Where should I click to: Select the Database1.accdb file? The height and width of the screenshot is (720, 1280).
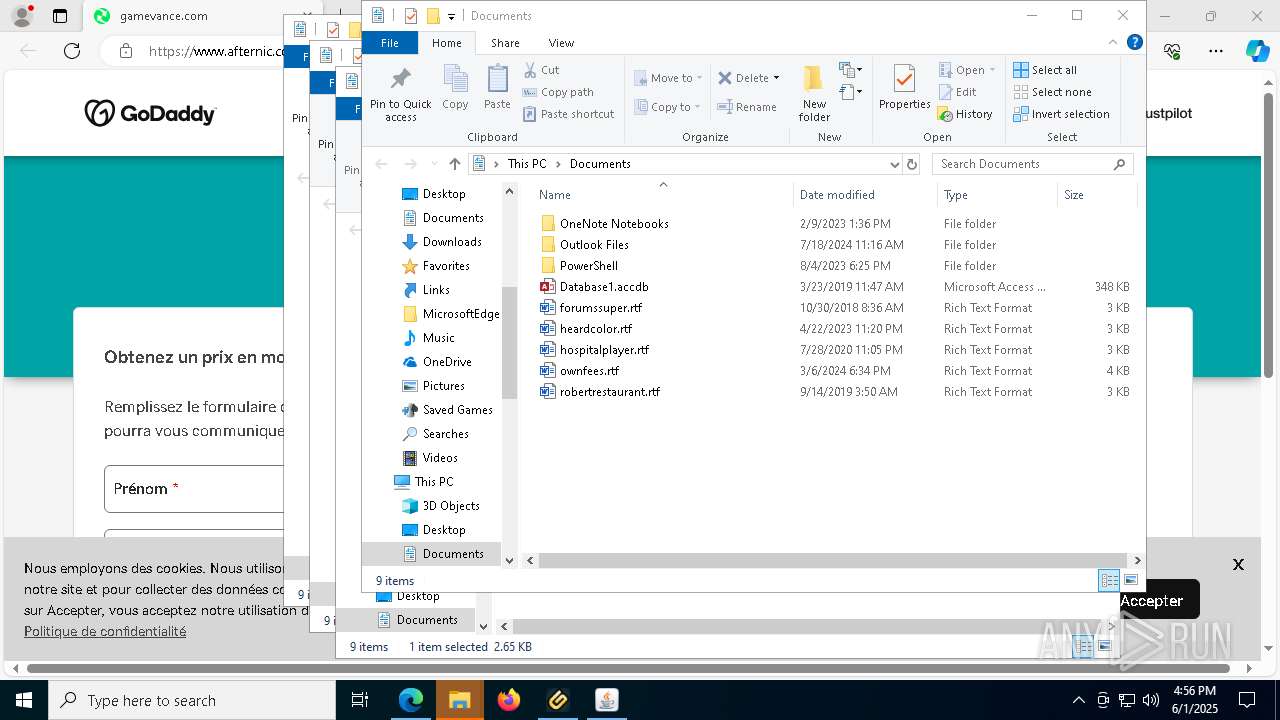604,287
